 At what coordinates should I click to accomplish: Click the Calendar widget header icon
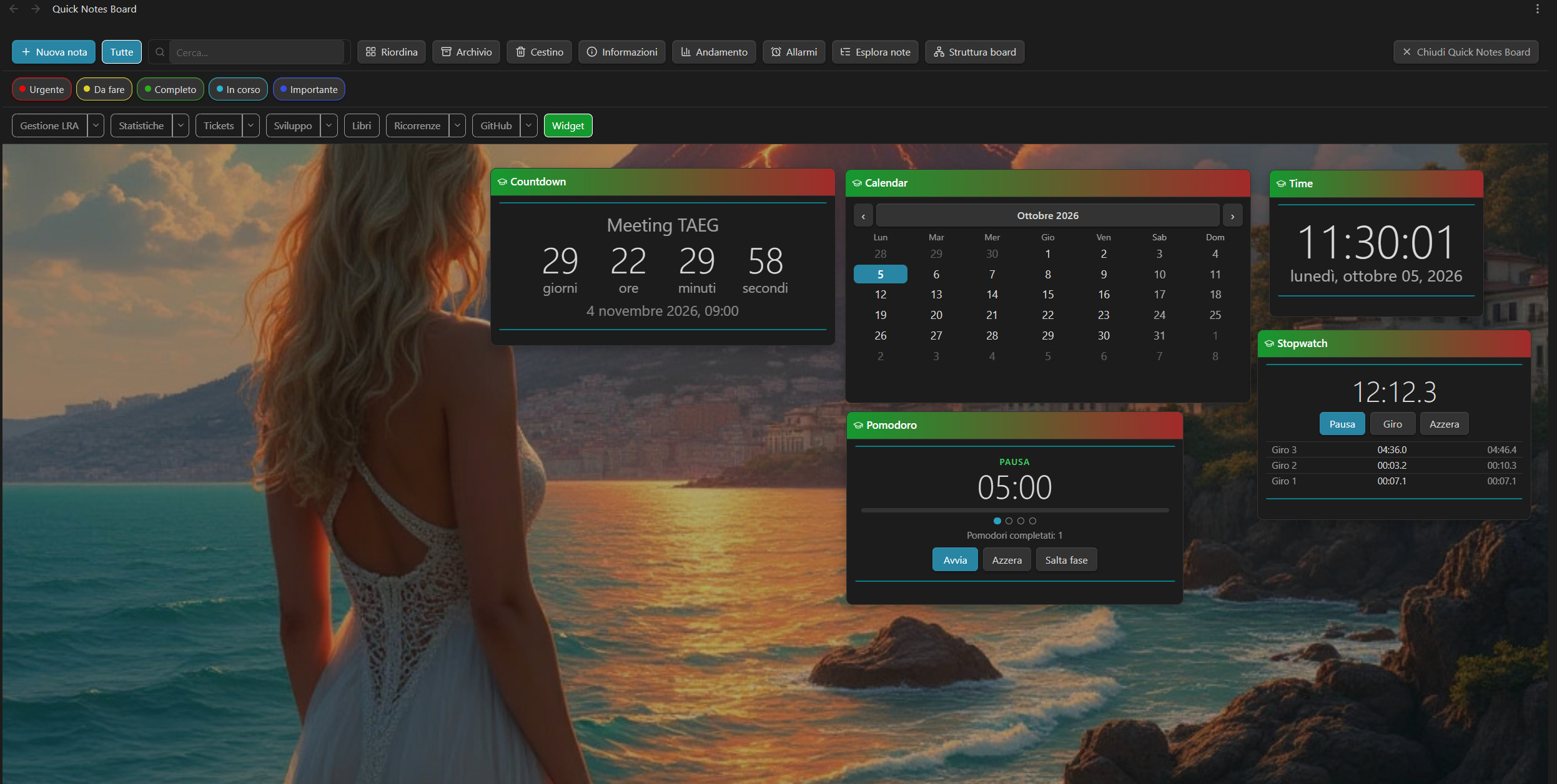coord(857,183)
